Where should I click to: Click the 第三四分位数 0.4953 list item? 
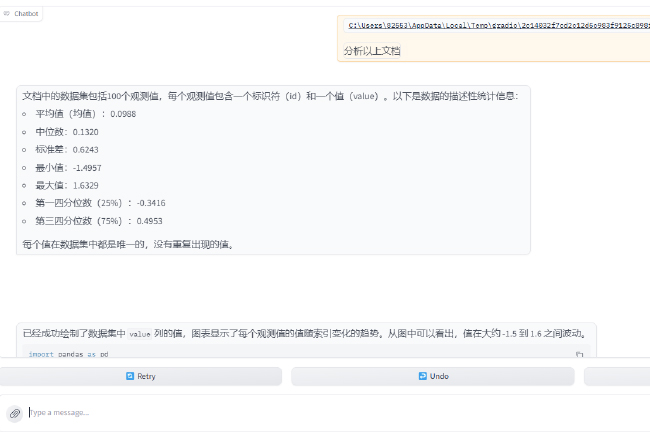click(99, 221)
